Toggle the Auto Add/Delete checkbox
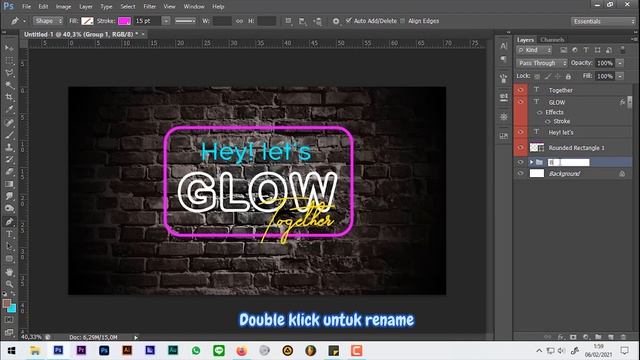 click(349, 20)
